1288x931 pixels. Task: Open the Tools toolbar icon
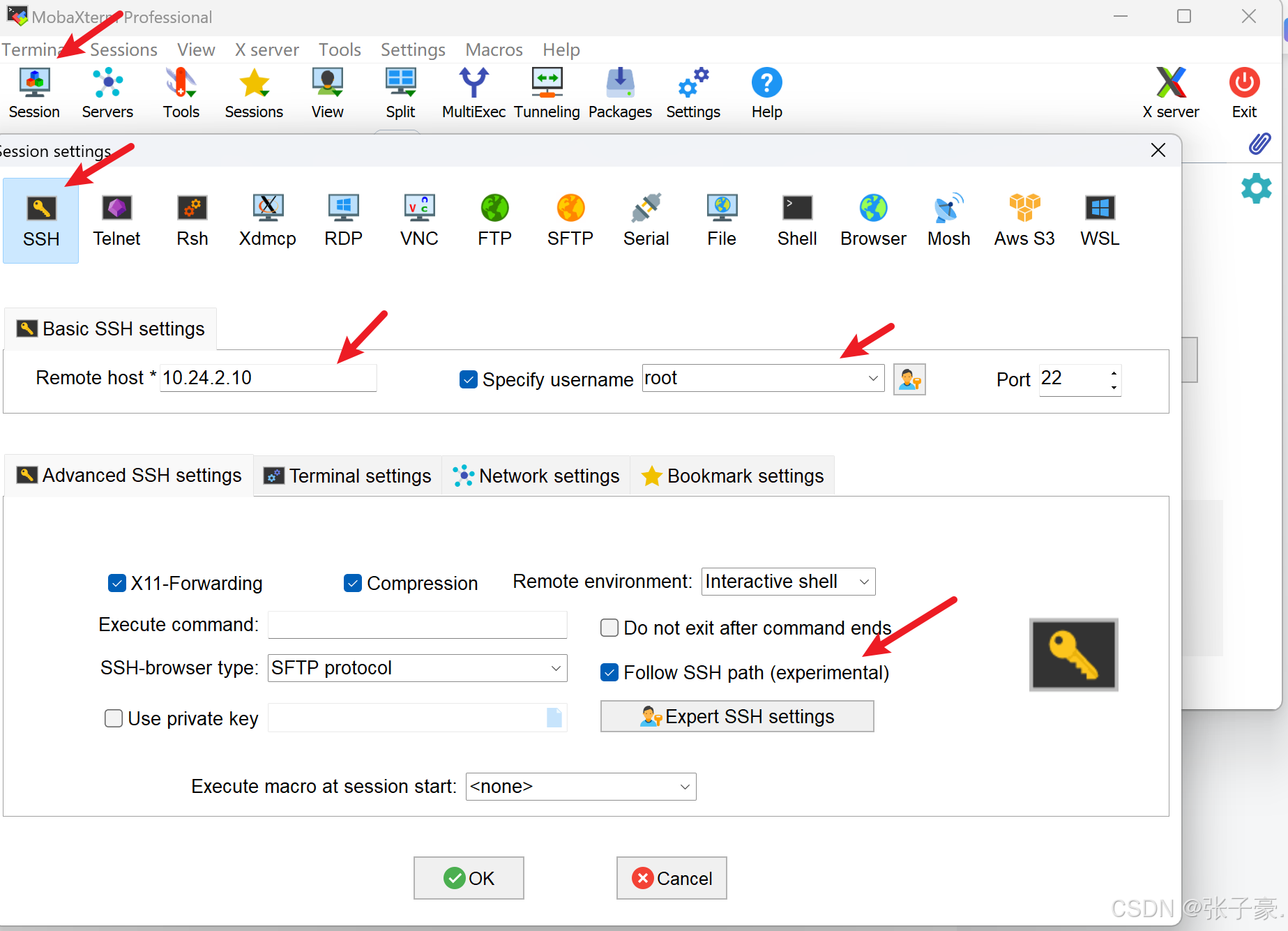(181, 93)
